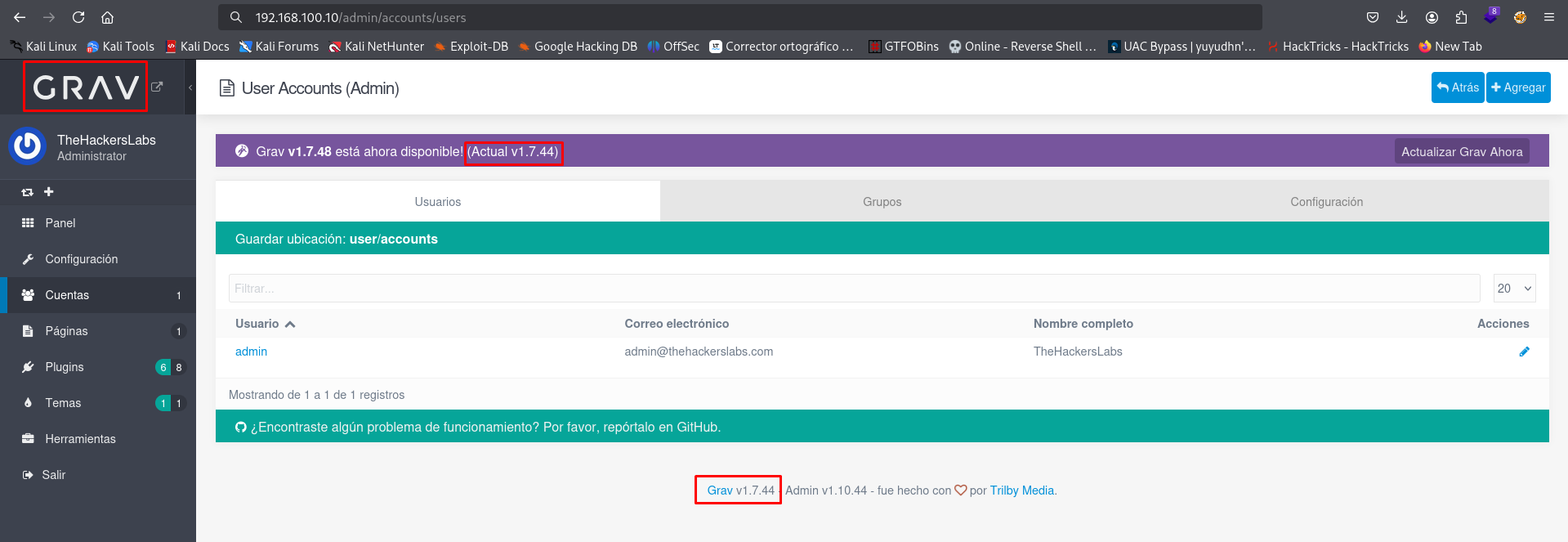Open the browser downloads icon

click(1402, 17)
